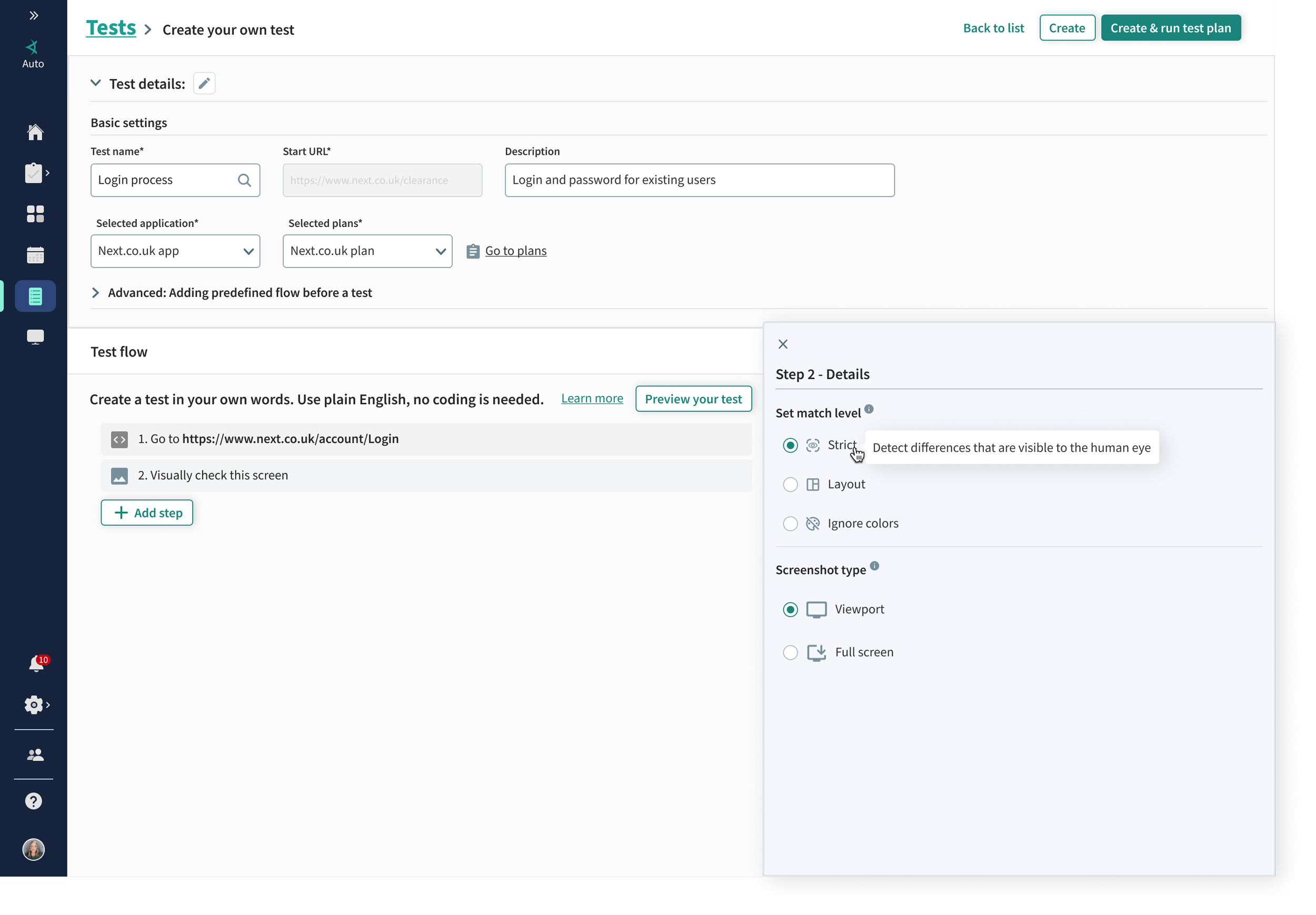This screenshot has width=1316, height=915.
Task: Open user profile avatar
Action: pos(33,849)
